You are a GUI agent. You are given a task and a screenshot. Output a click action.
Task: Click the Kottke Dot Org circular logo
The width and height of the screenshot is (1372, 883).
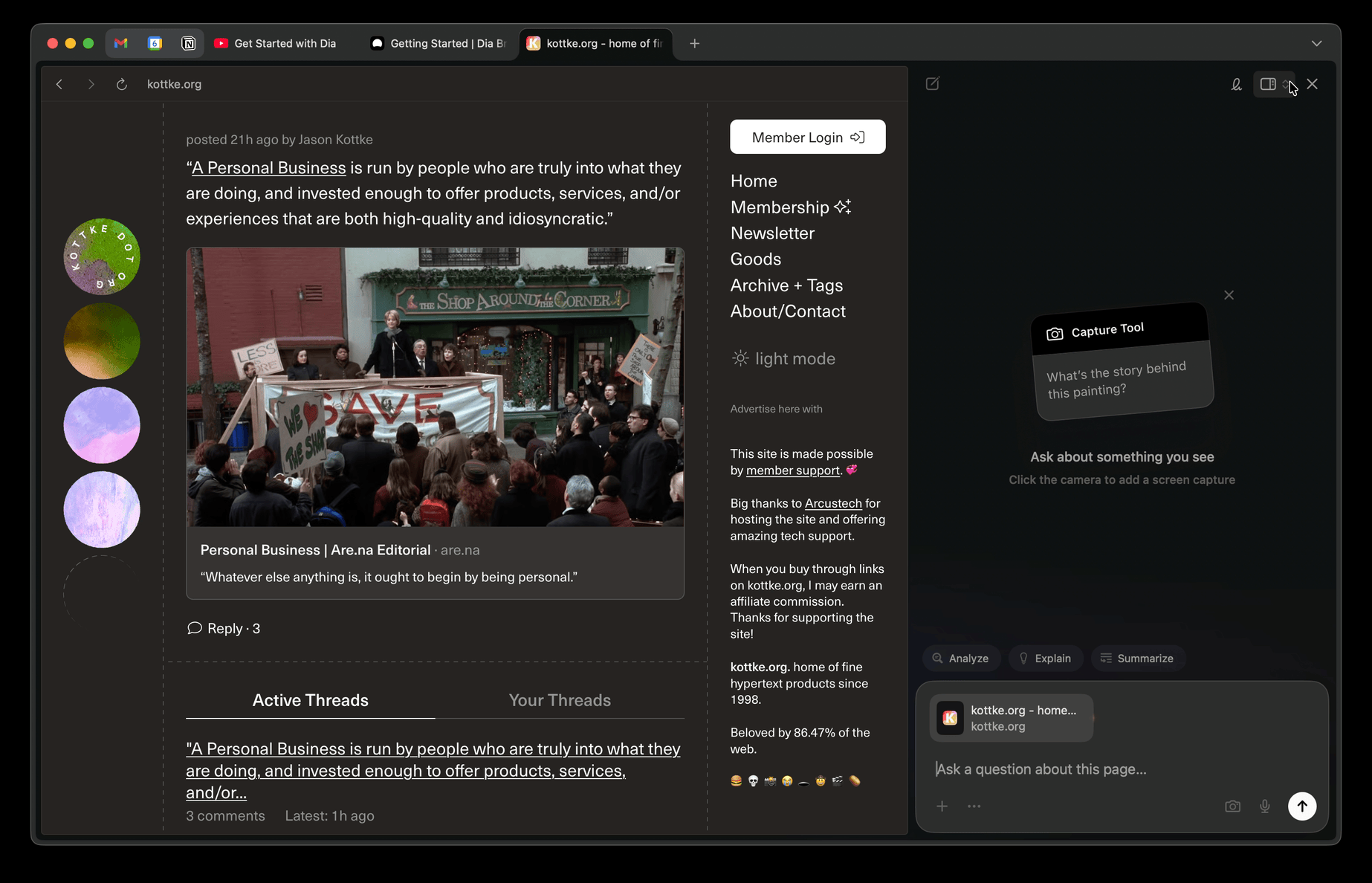tap(102, 256)
